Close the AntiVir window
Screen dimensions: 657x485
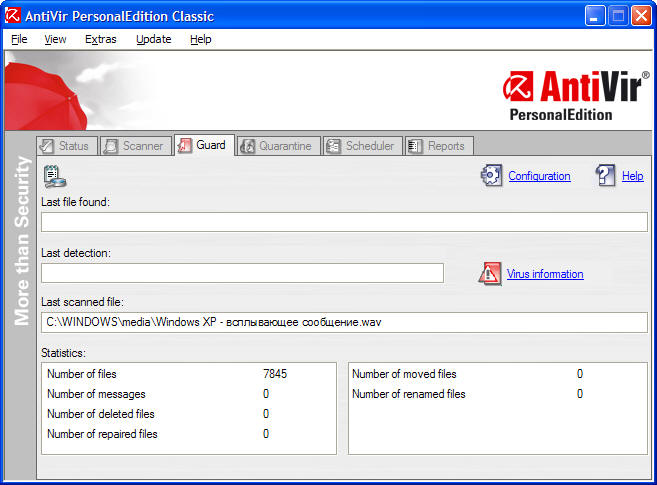point(641,16)
